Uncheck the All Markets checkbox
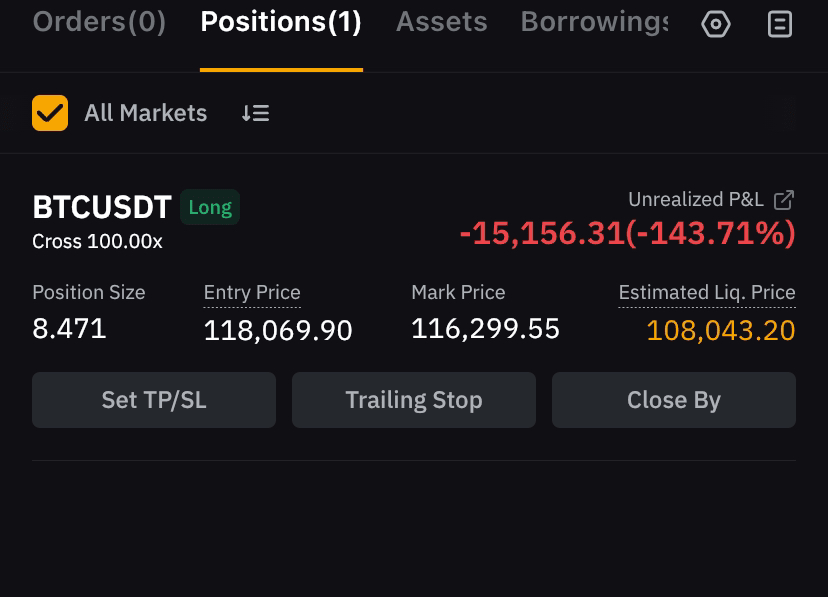The image size is (828, 597). click(x=50, y=113)
